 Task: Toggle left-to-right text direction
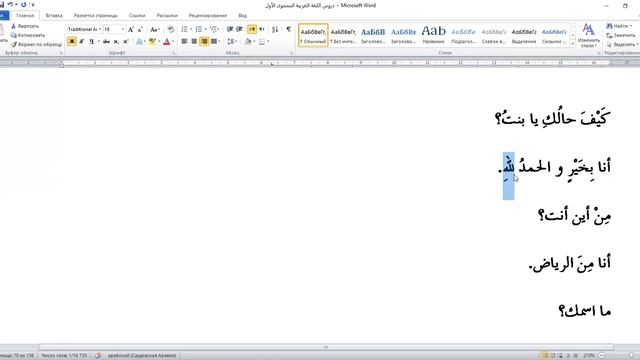(252, 29)
